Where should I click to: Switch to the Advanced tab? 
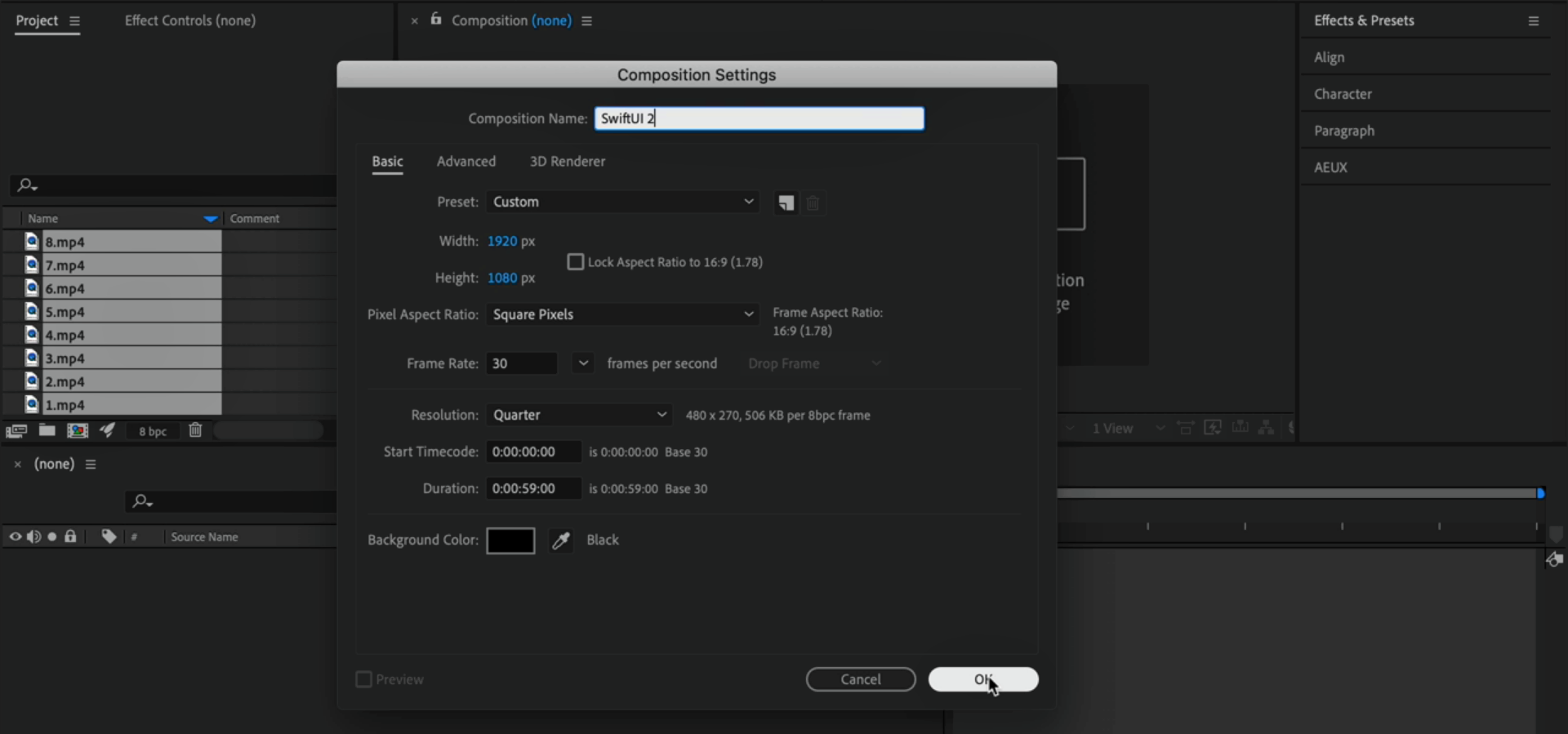pyautogui.click(x=466, y=162)
